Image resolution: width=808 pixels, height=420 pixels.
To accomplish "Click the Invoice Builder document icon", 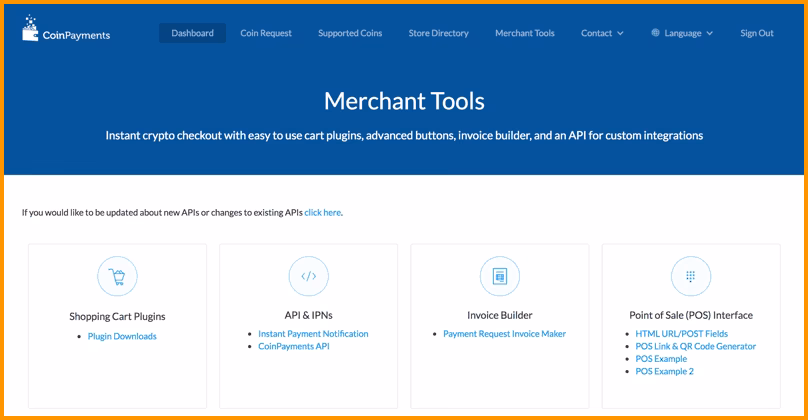I will click(500, 277).
